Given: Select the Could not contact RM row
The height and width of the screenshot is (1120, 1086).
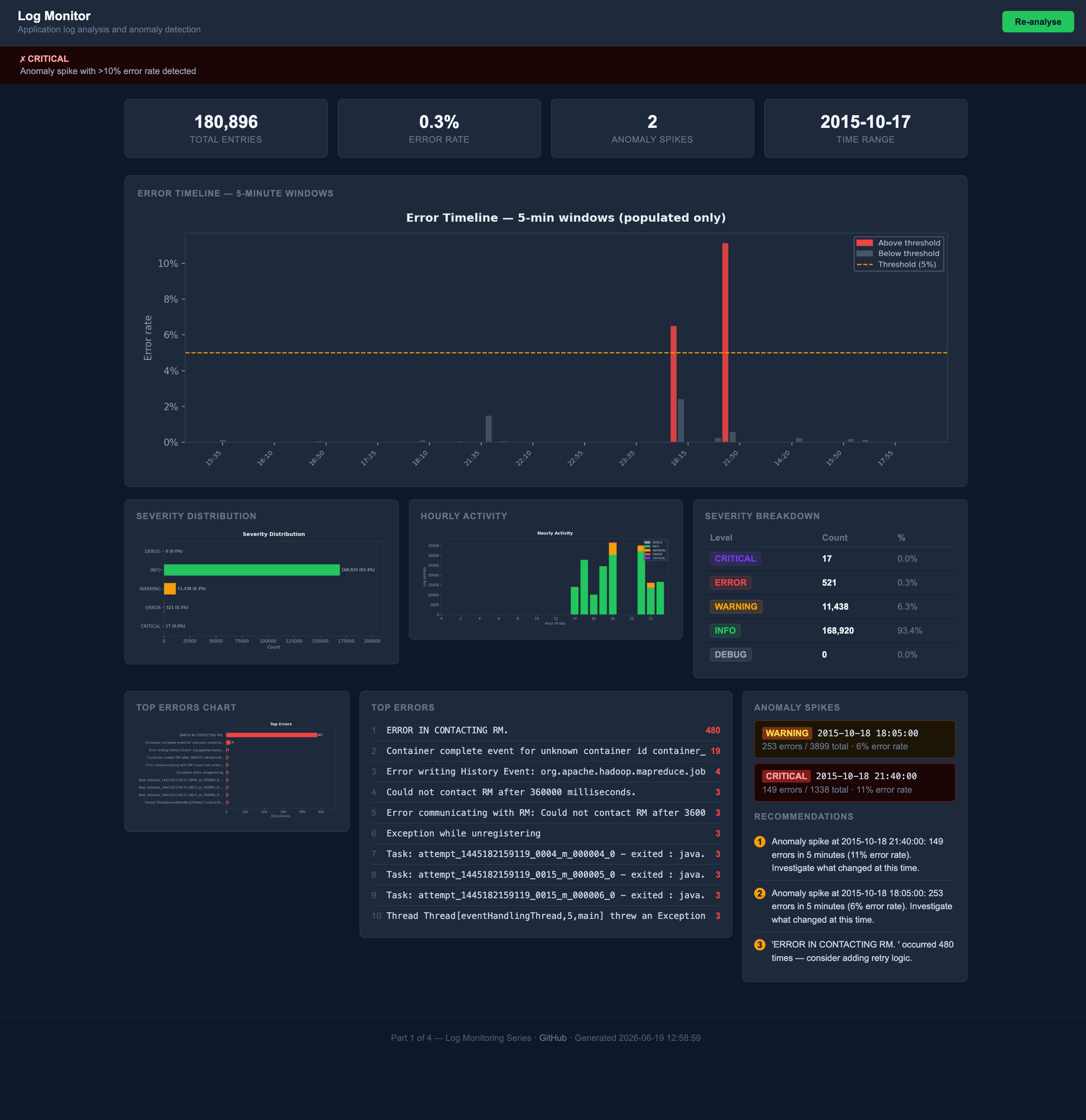Looking at the screenshot, I should (546, 792).
